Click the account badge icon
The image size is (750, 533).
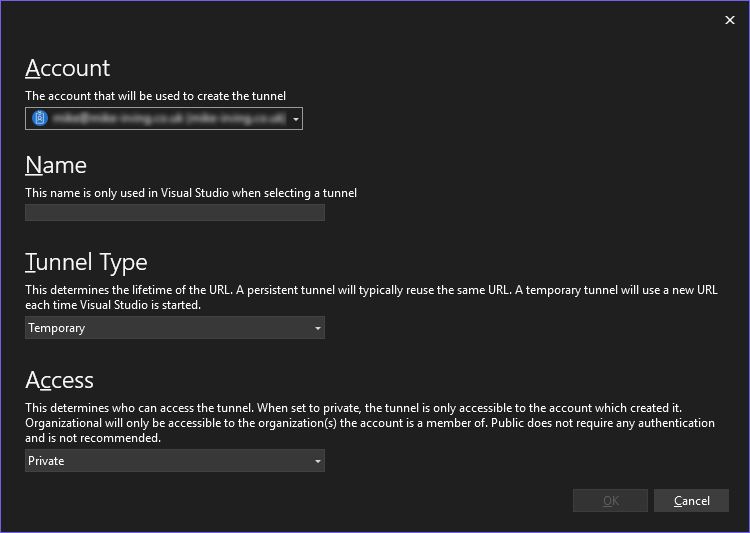pyautogui.click(x=40, y=119)
